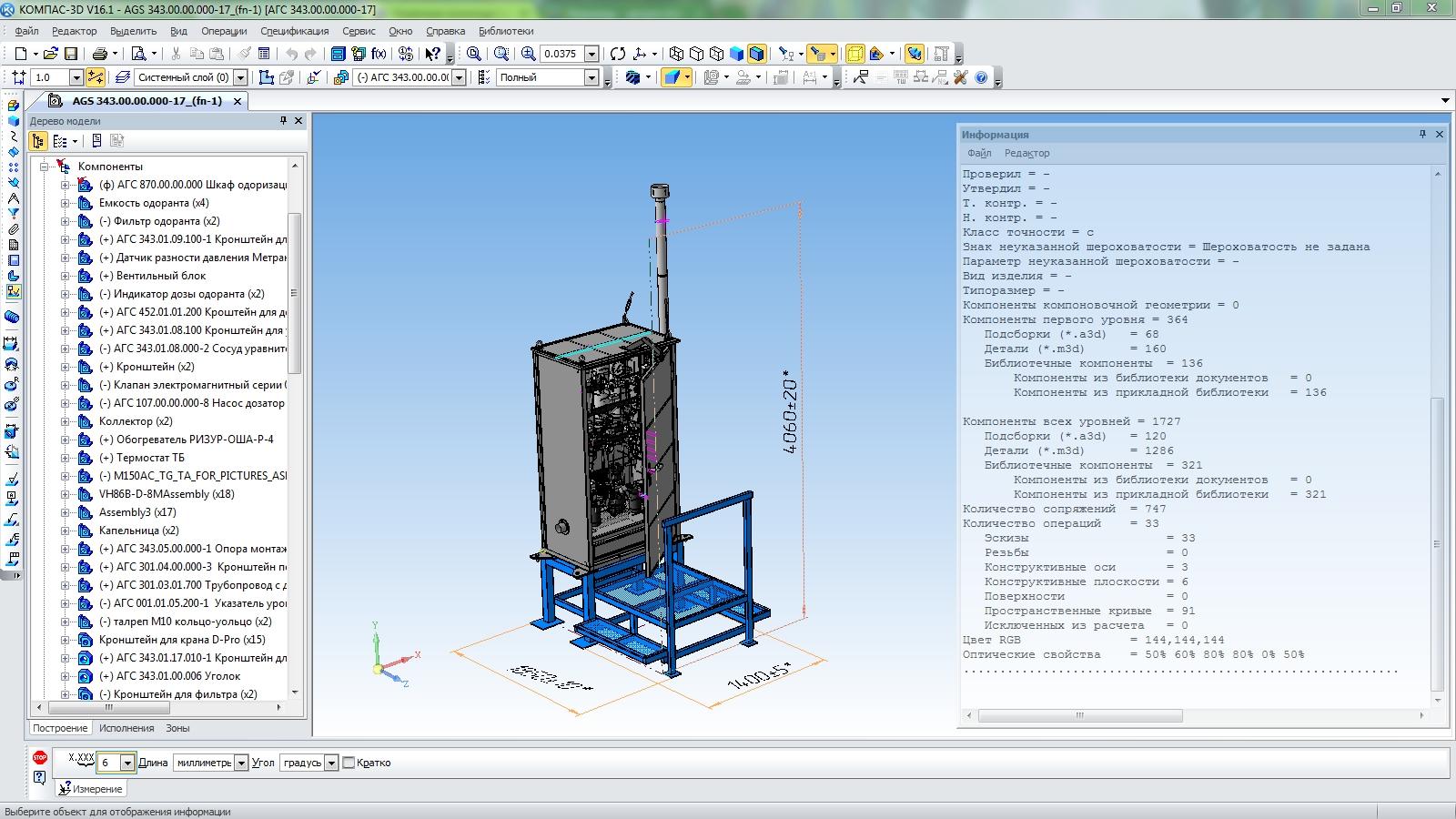Click the zoom scale input field 0.0375
Screen dimensions: 1456x819
pos(561,54)
